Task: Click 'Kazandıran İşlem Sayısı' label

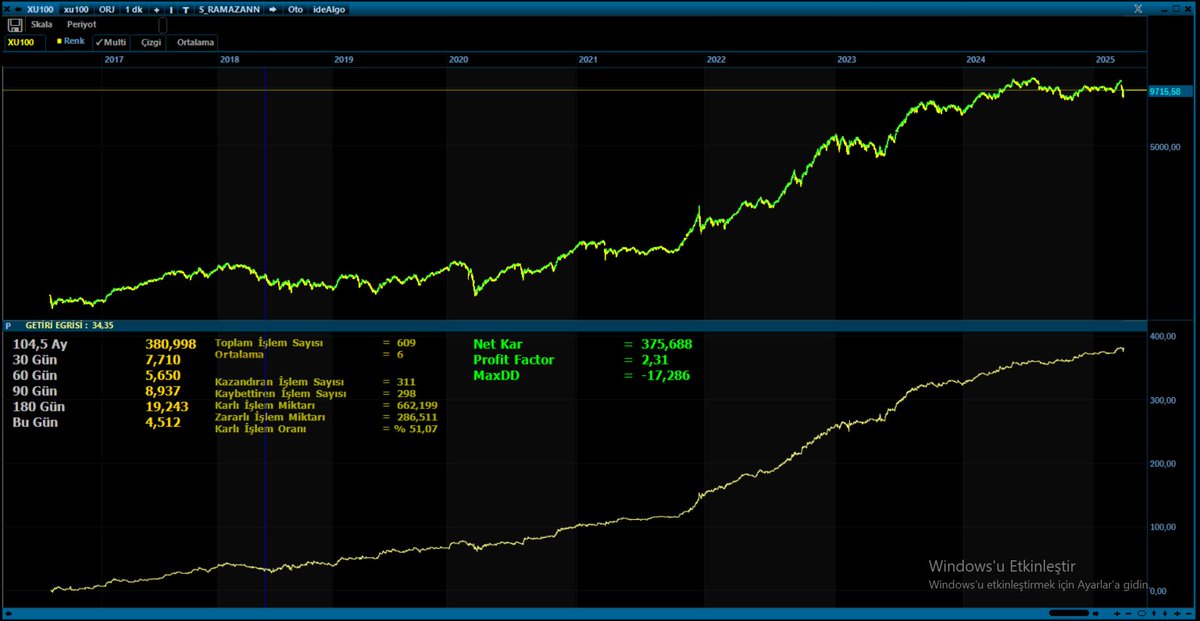Action: 279,382
